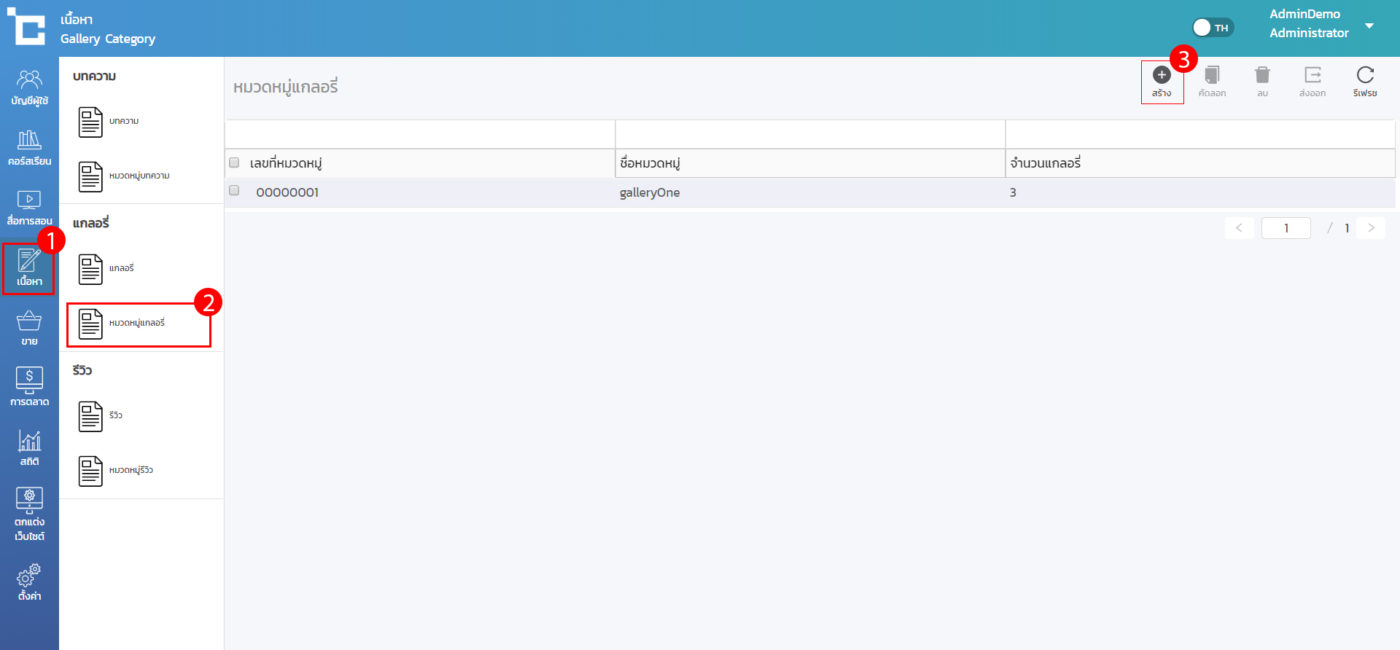
Task: Select checkbox for row 00000001
Action: (234, 191)
